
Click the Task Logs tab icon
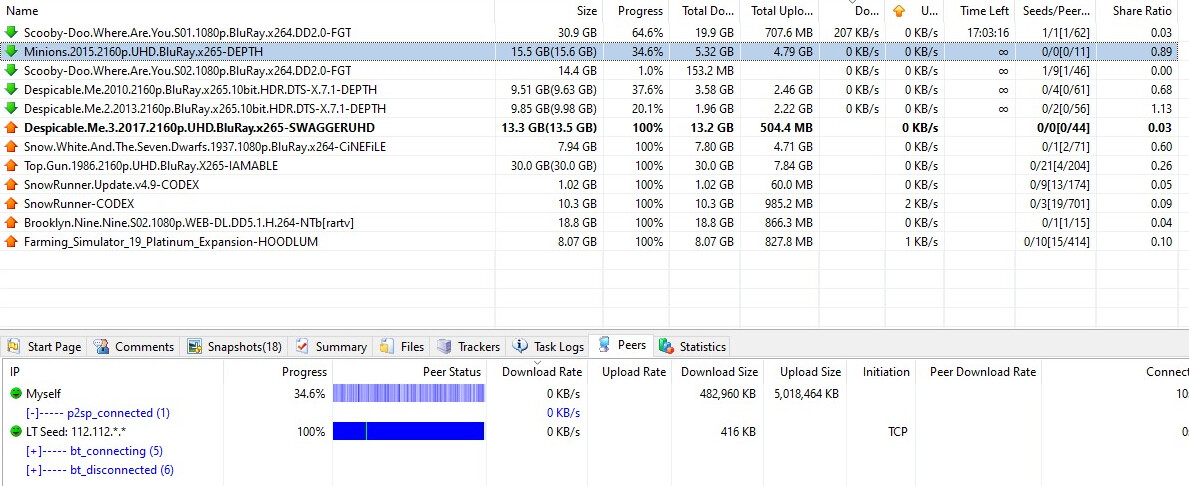tap(520, 347)
